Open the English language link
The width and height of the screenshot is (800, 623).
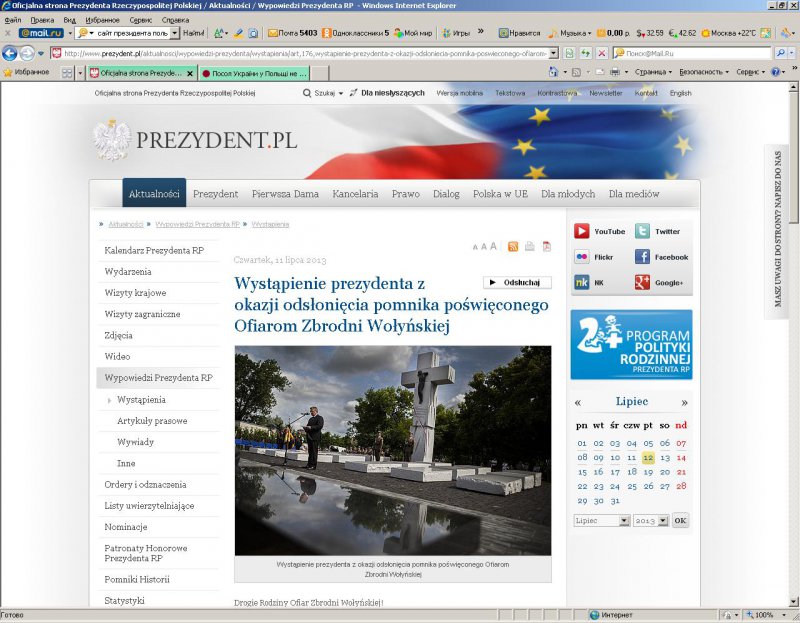tap(681, 93)
